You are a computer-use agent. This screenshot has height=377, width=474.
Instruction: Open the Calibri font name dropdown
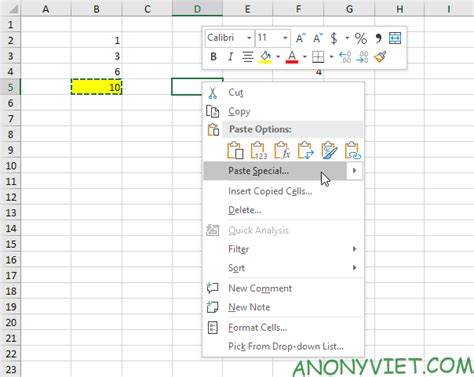249,38
